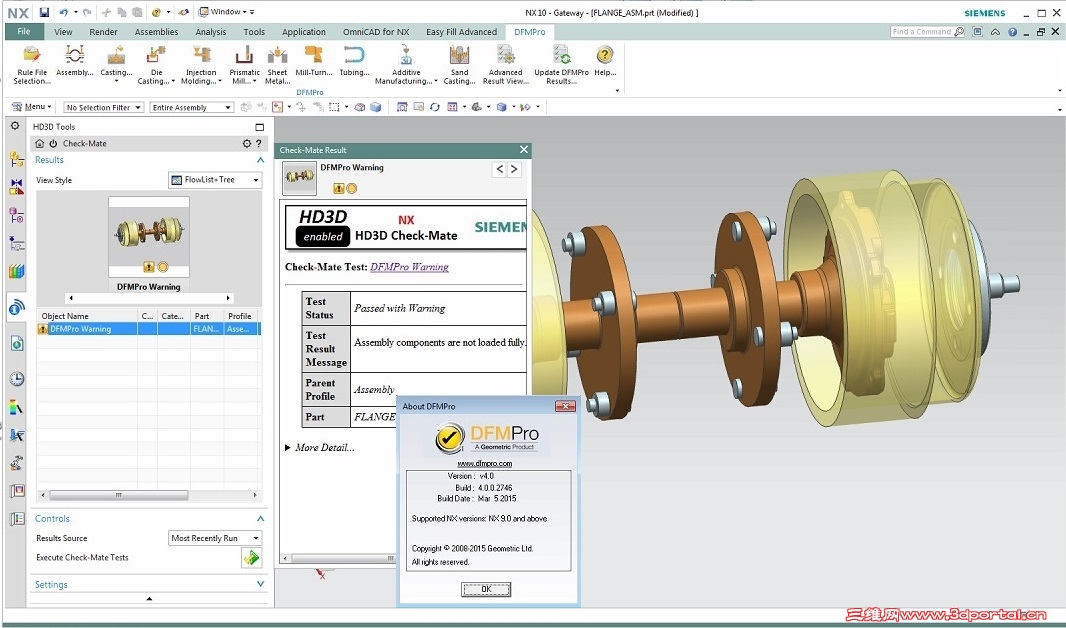Collapse the Results section
1066x628 pixels.
pos(260,160)
